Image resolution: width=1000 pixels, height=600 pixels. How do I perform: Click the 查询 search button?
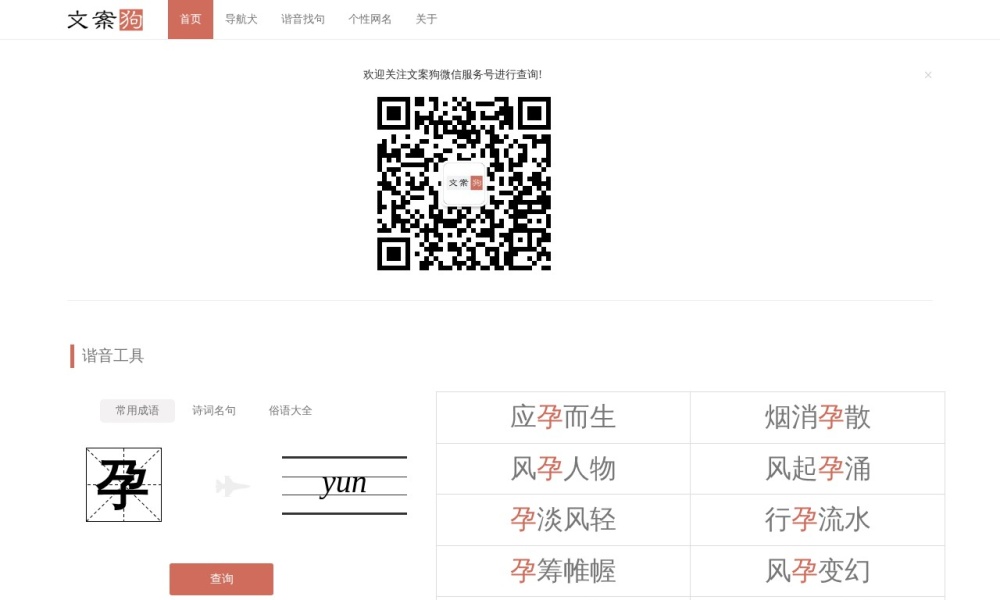click(221, 579)
